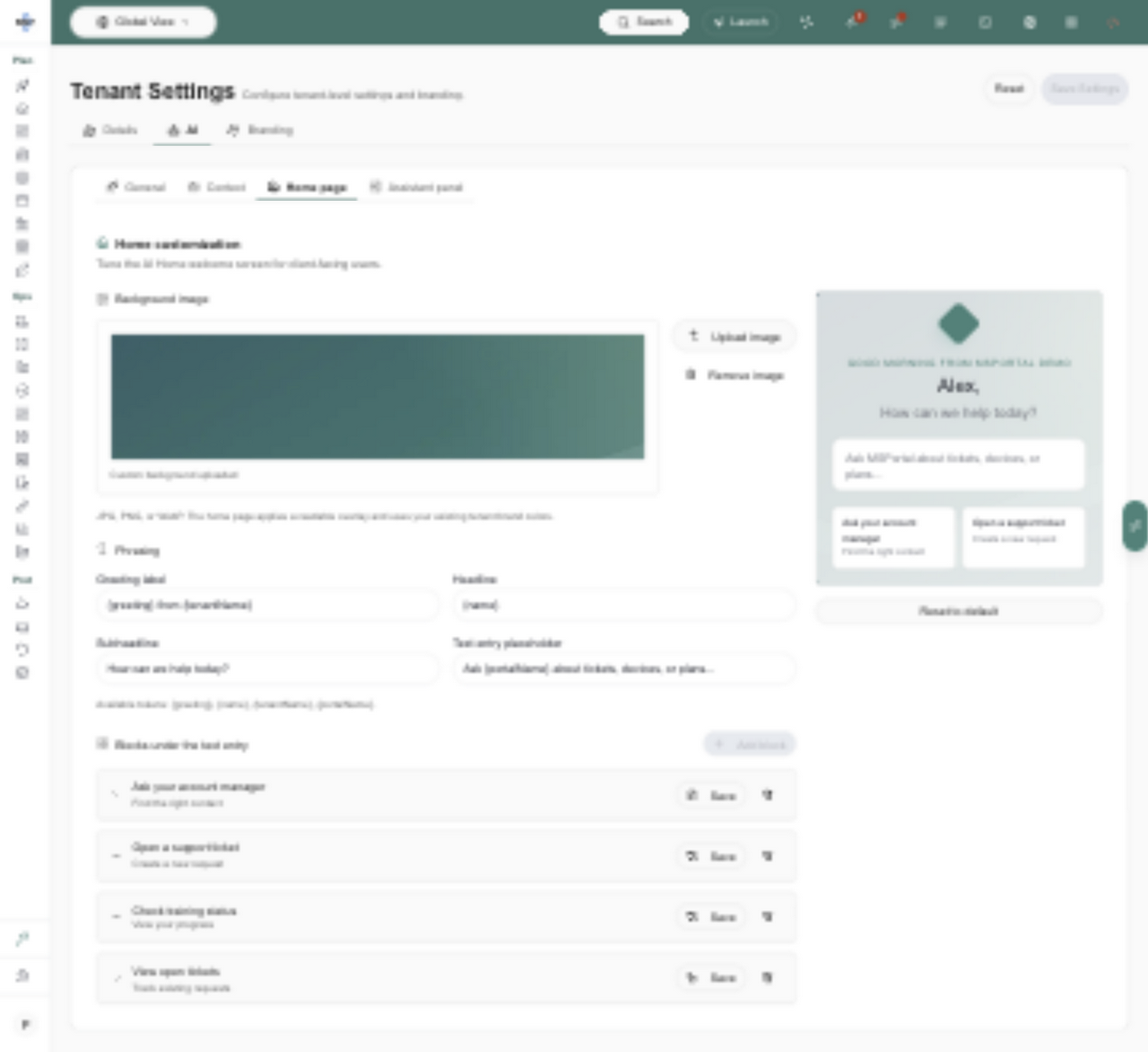Click the user avatar at the bottom of the sidebar
Screen dimensions: 1148x1052
click(24, 1024)
